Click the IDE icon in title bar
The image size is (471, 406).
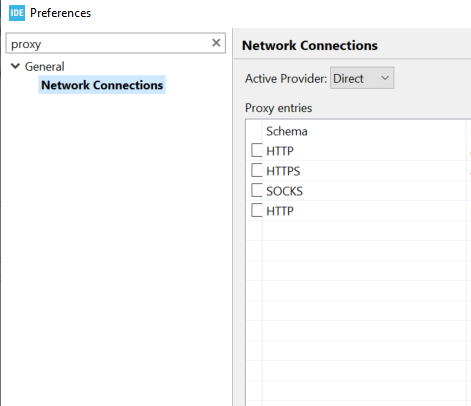(x=17, y=13)
